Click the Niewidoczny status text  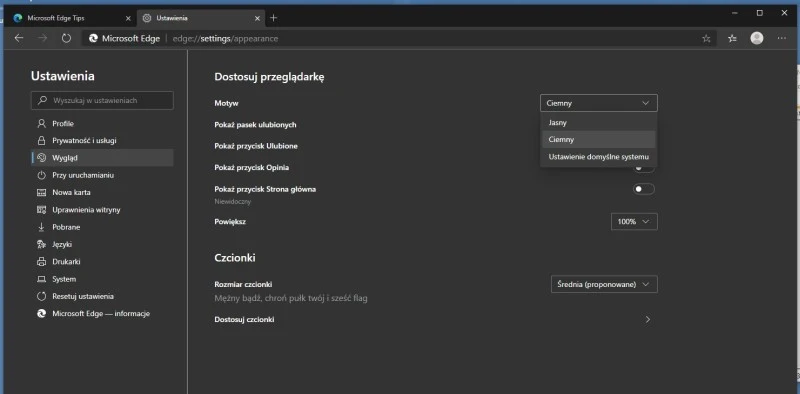[x=233, y=202]
